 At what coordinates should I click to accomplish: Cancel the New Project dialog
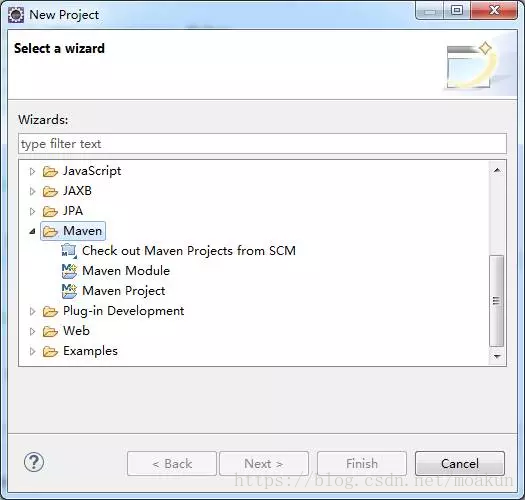tap(460, 463)
